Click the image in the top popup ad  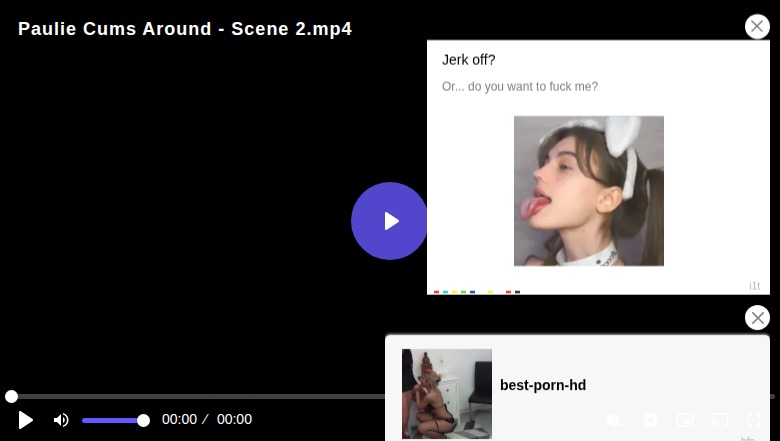pyautogui.click(x=588, y=191)
